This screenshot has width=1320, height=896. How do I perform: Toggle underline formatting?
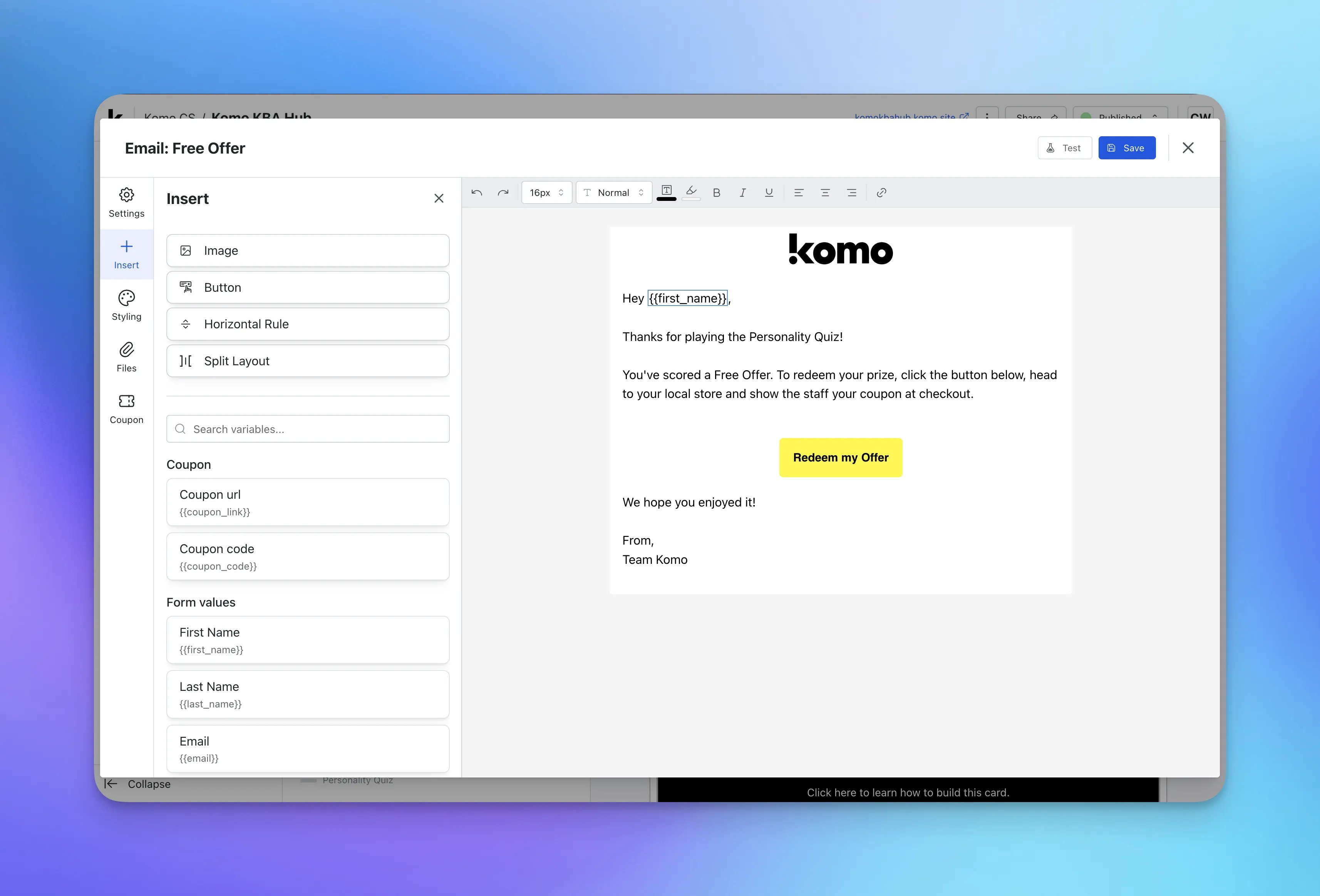point(769,192)
